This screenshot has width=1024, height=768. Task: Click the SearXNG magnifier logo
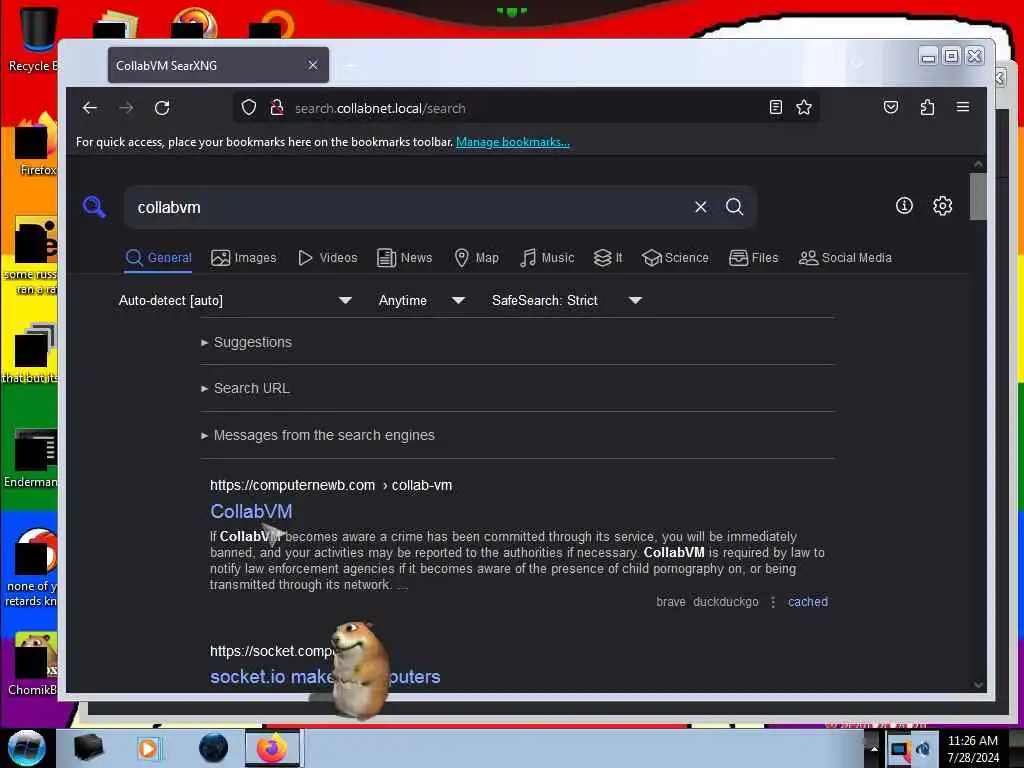94,206
